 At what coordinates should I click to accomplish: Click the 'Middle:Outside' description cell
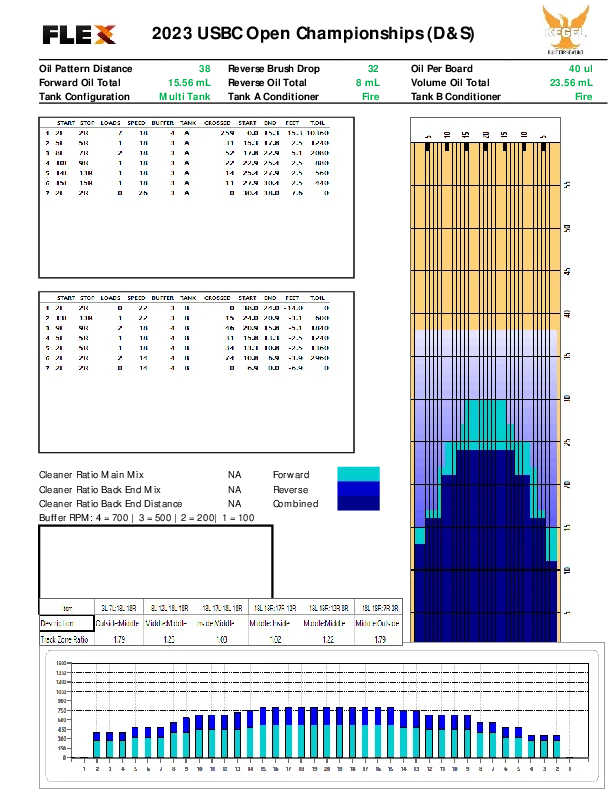click(x=377, y=623)
